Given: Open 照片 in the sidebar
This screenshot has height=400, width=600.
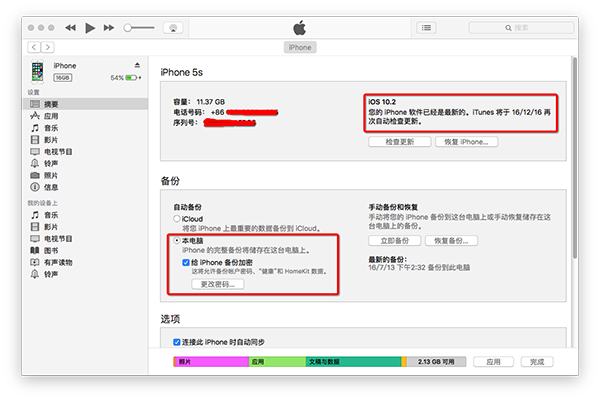Looking at the screenshot, I should point(86,175).
